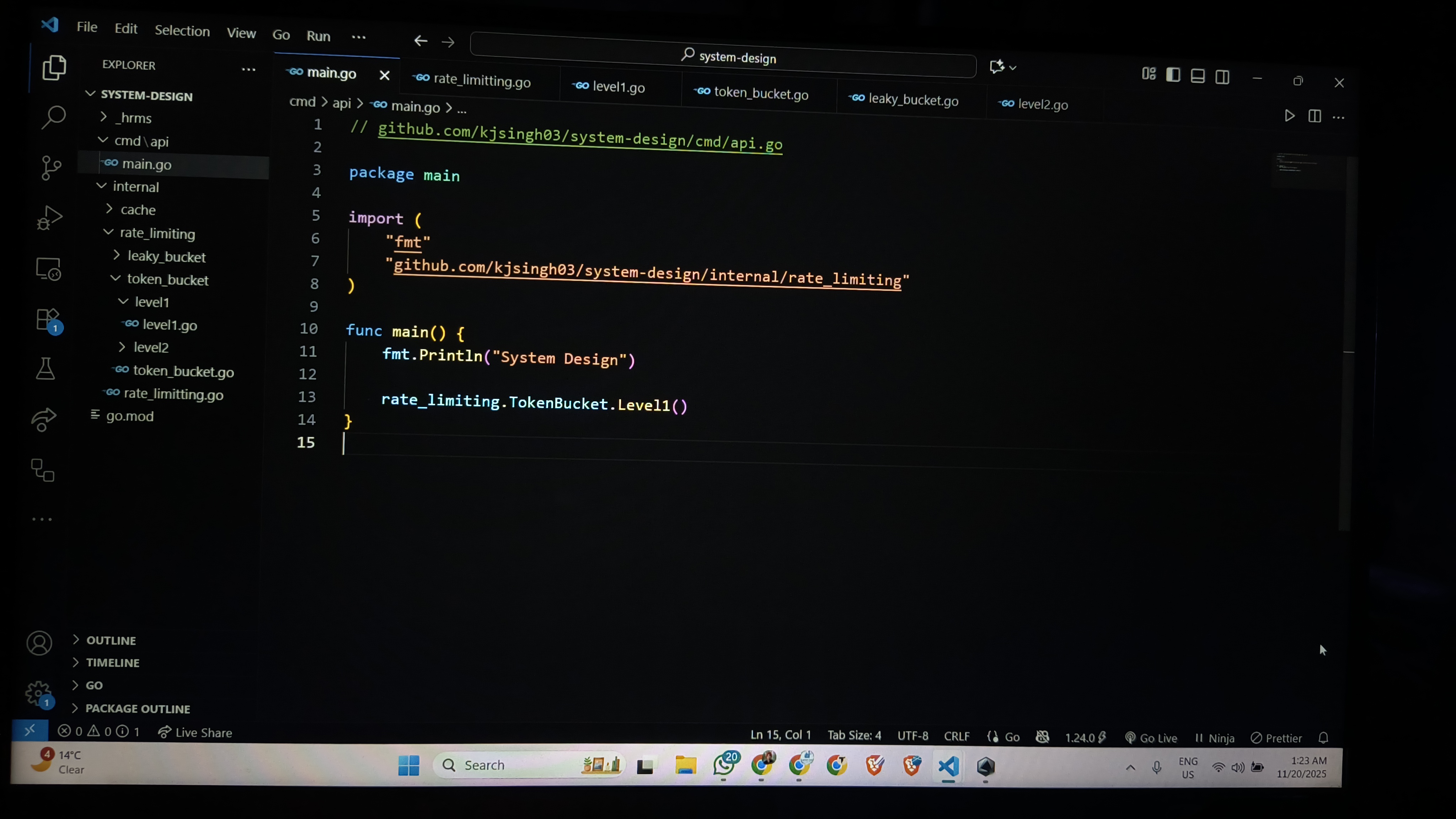Open Source Control view
1456x819 pixels.
pyautogui.click(x=51, y=168)
